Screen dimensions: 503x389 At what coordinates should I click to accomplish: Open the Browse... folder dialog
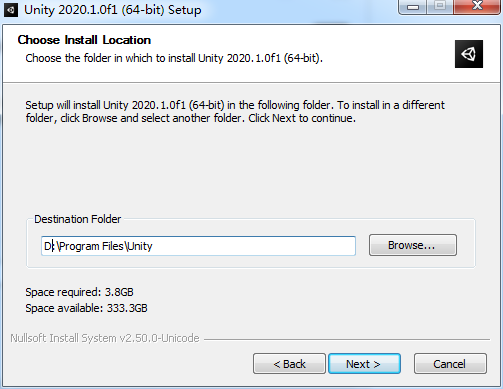413,245
